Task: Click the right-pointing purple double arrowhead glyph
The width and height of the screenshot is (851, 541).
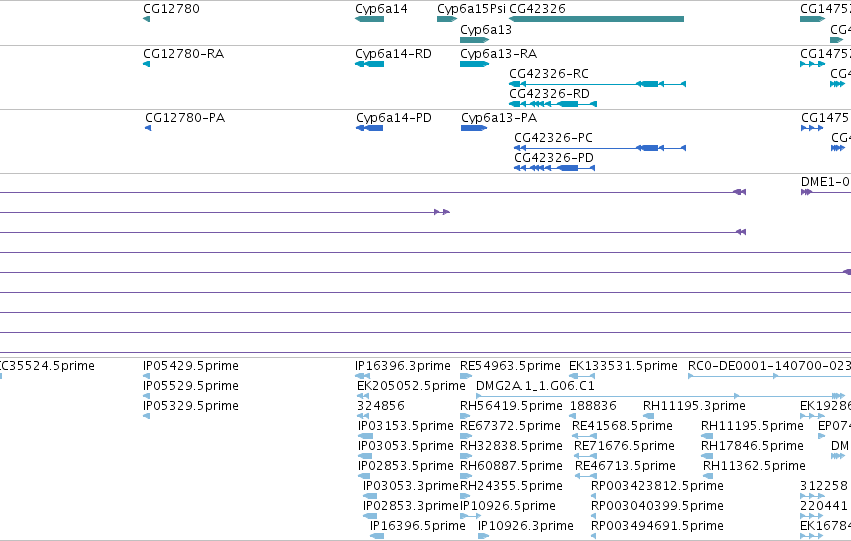Action: [442, 212]
